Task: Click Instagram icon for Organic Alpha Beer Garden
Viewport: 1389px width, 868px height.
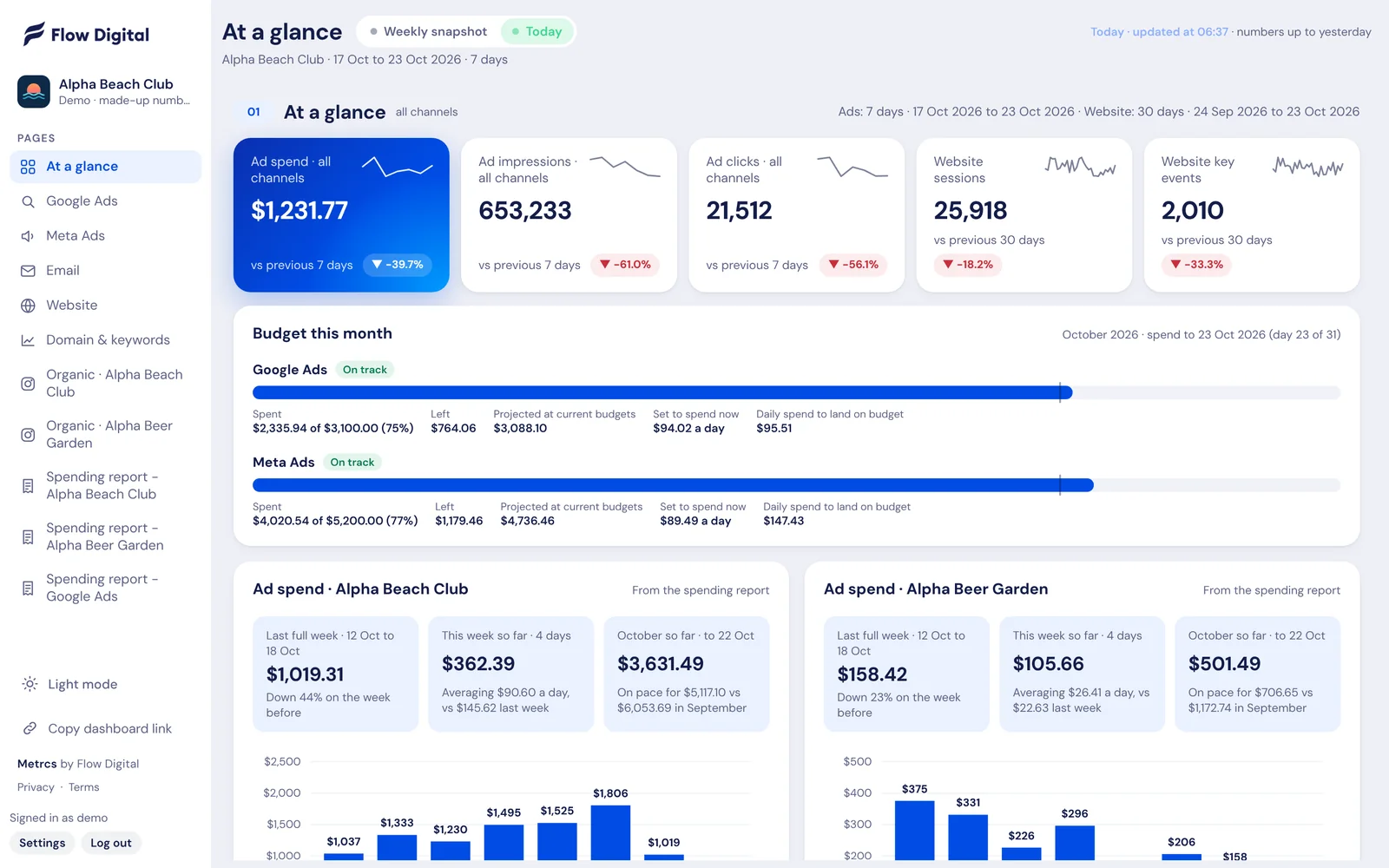Action: (x=28, y=435)
